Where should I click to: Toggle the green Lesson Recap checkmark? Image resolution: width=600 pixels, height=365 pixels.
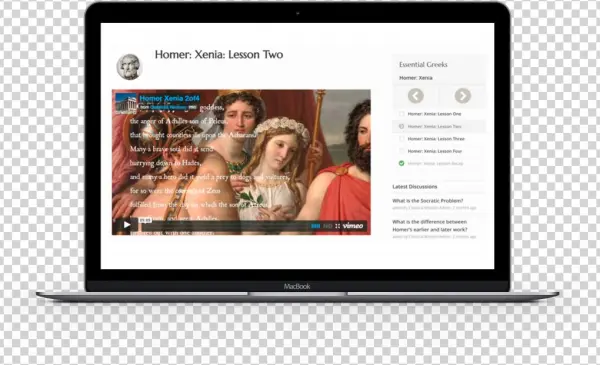[401, 163]
